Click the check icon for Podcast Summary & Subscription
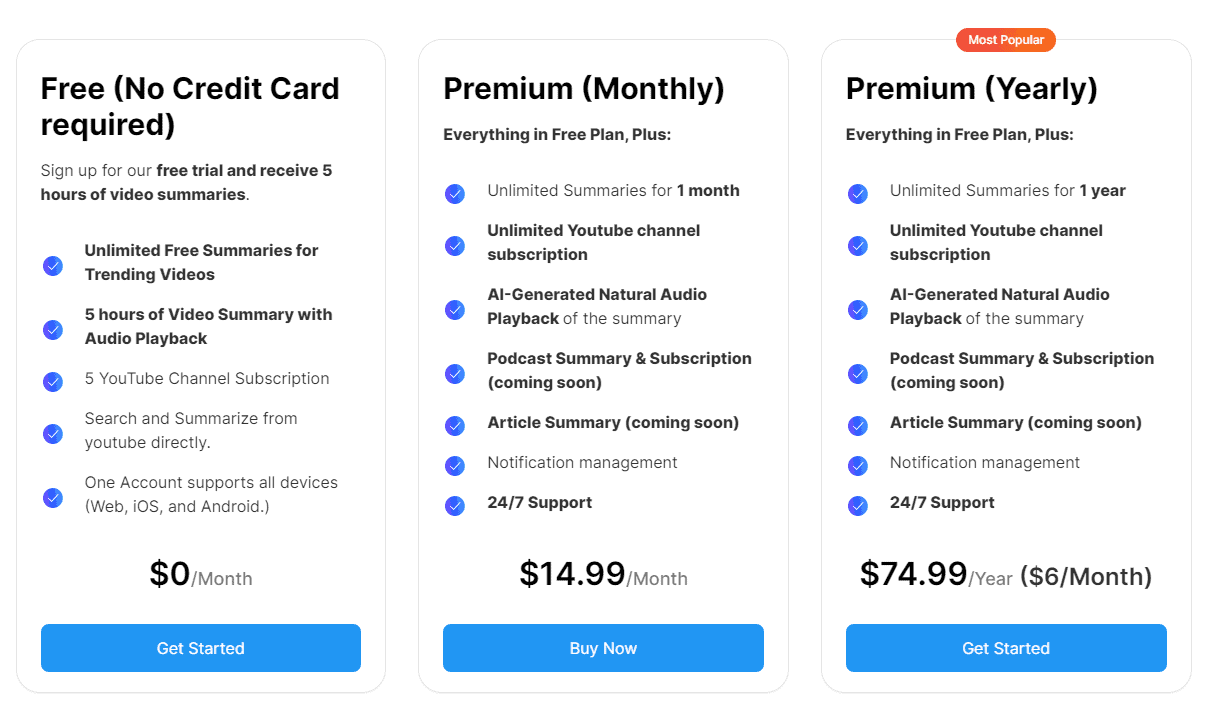Screen dimensions: 1213x701 [x=456, y=374]
